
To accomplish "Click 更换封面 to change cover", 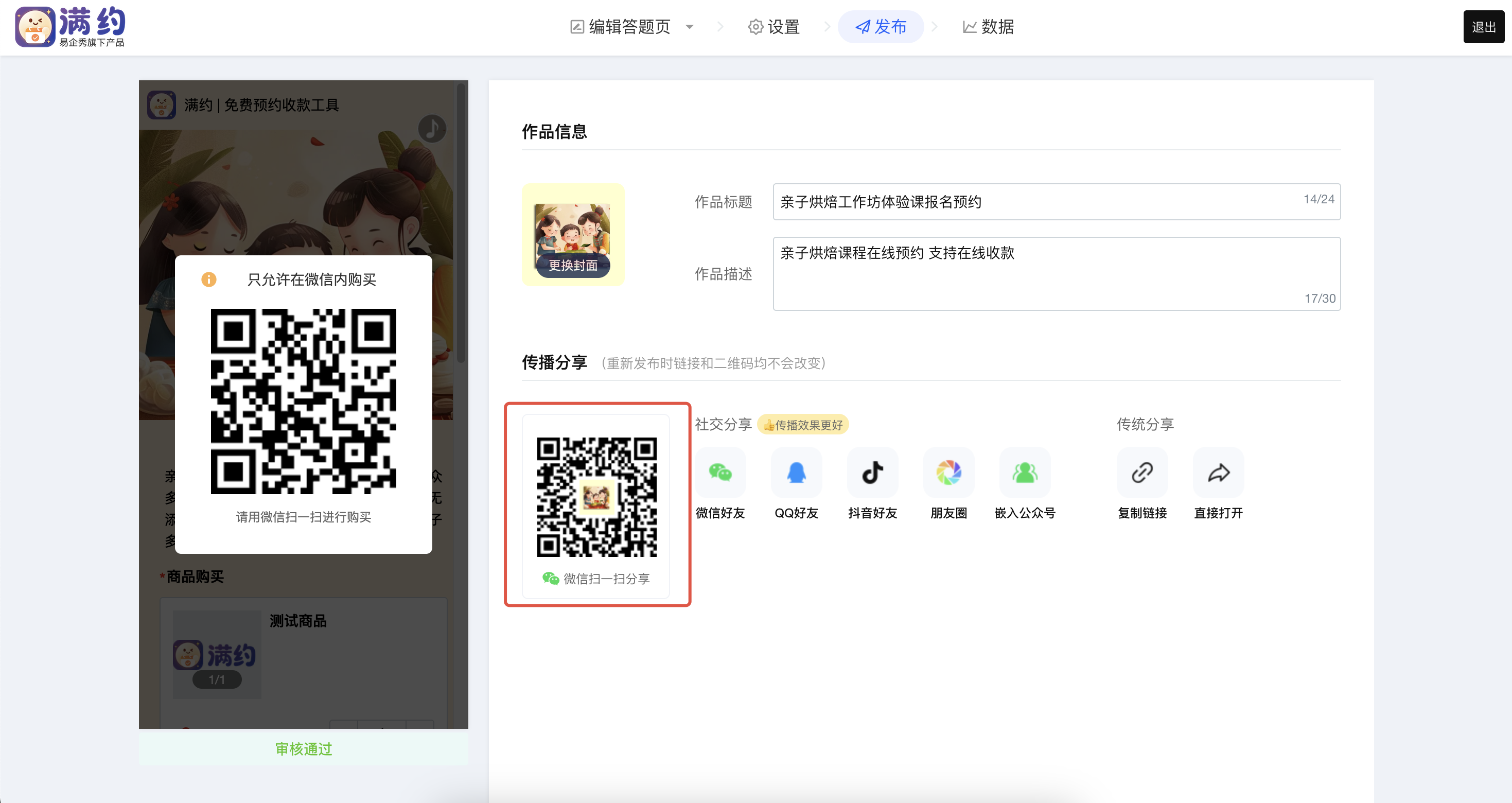I will coord(573,265).
